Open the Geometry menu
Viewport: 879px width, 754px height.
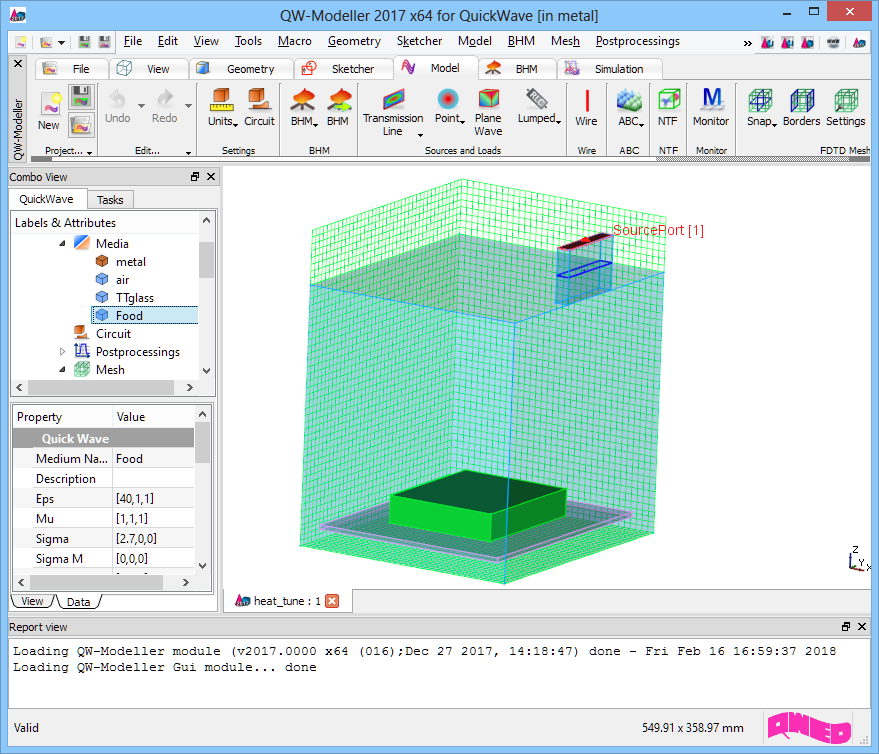pyautogui.click(x=354, y=41)
